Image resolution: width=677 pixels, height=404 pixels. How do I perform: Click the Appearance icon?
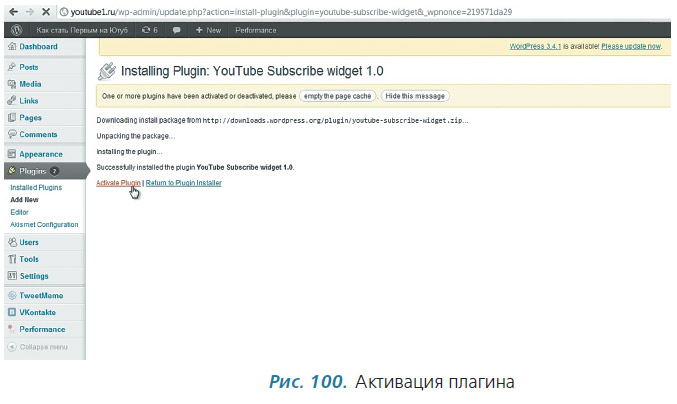pos(12,154)
